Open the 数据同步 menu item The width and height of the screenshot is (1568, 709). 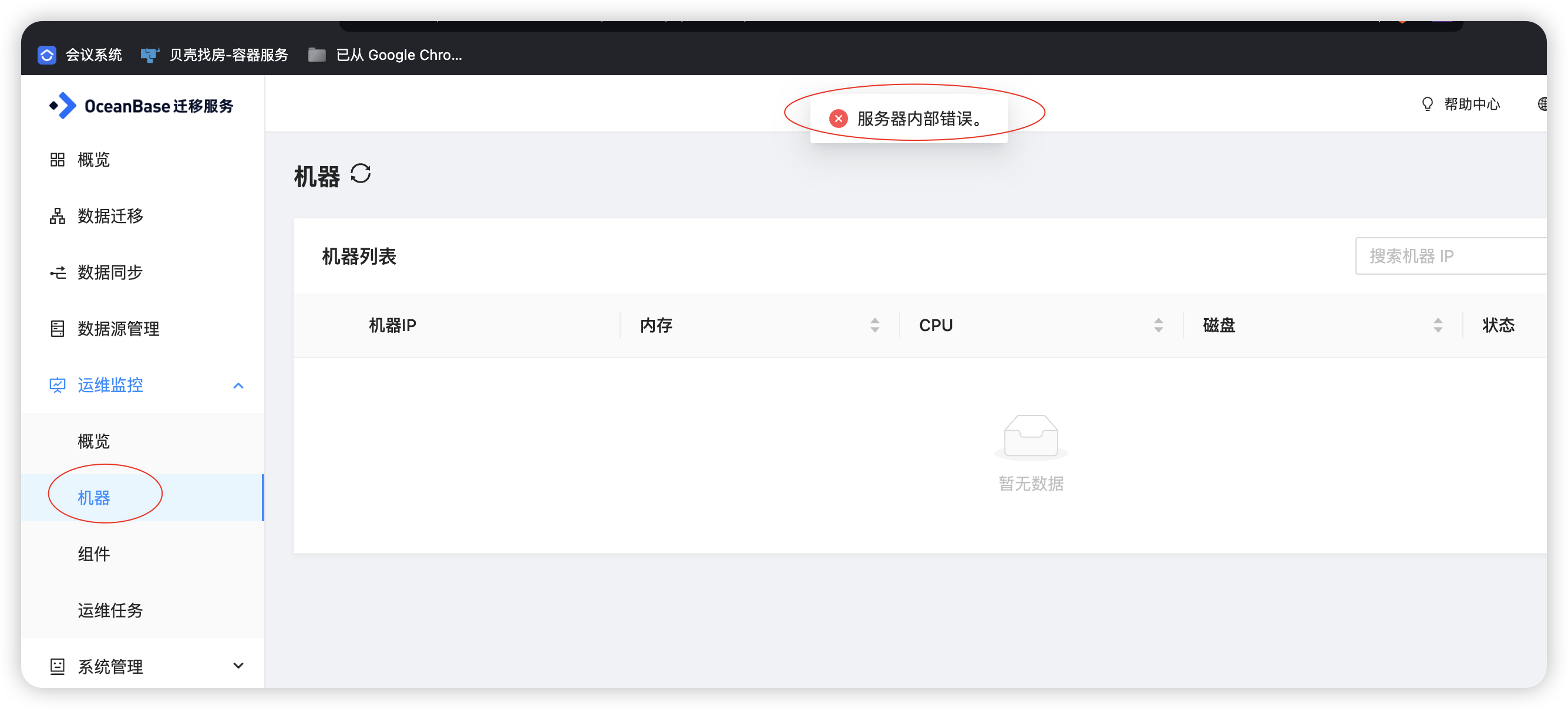coord(143,273)
